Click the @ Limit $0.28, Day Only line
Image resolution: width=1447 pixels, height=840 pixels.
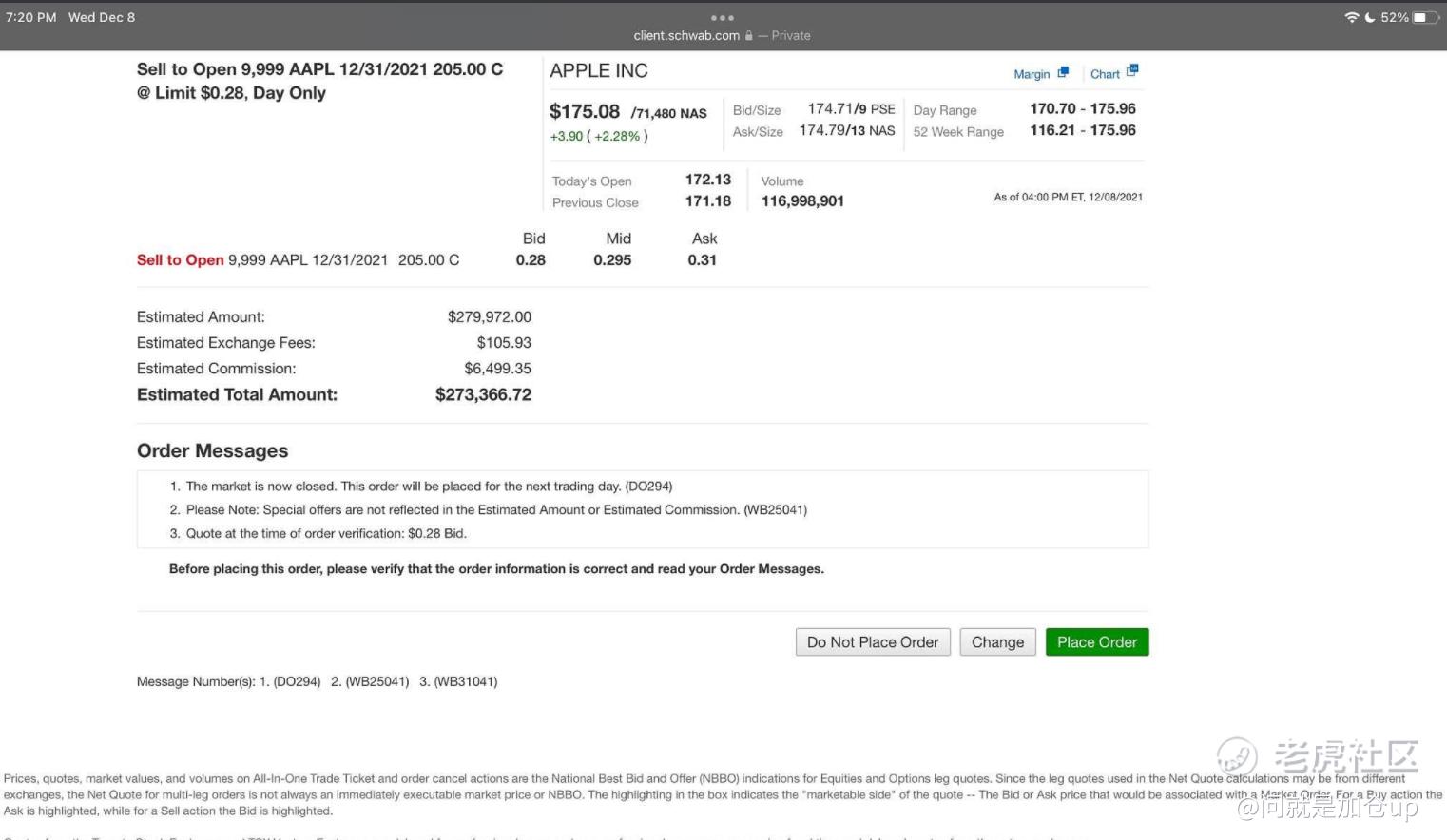tap(231, 93)
